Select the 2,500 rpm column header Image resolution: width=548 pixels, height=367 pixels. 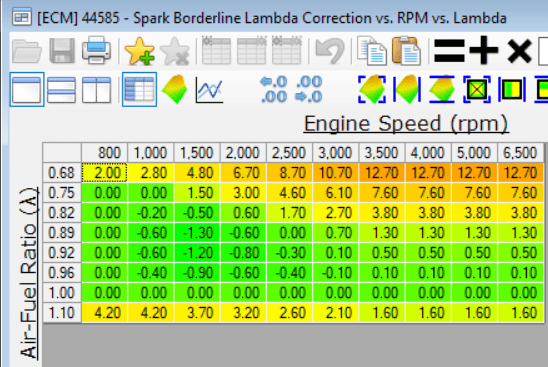click(x=289, y=152)
